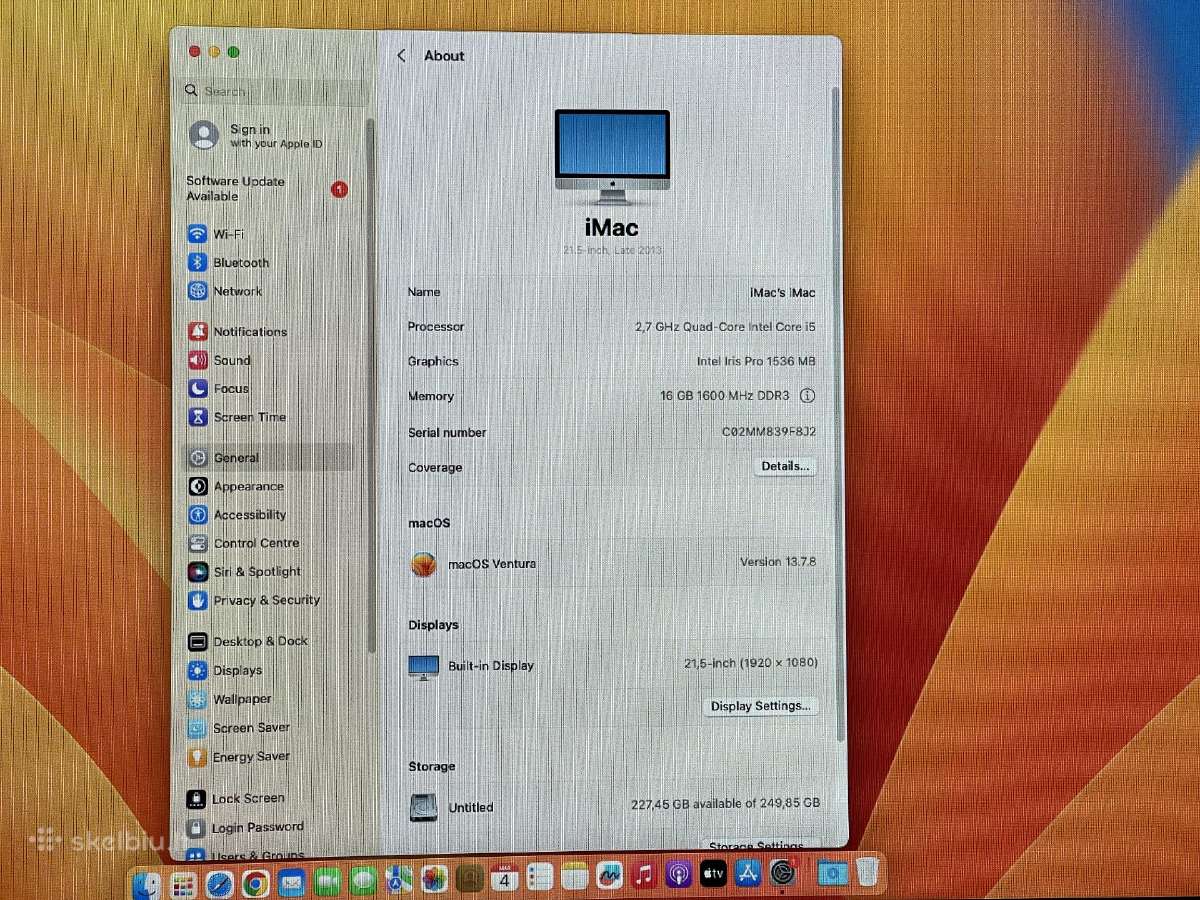This screenshot has height=900, width=1200.
Task: Open FaceTime from the Dock
Action: tap(327, 881)
